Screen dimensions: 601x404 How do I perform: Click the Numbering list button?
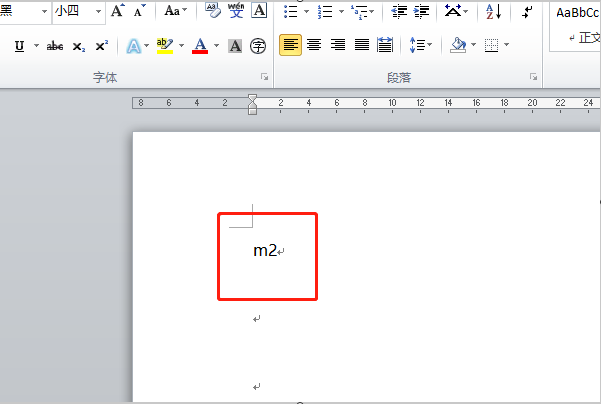pyautogui.click(x=325, y=11)
